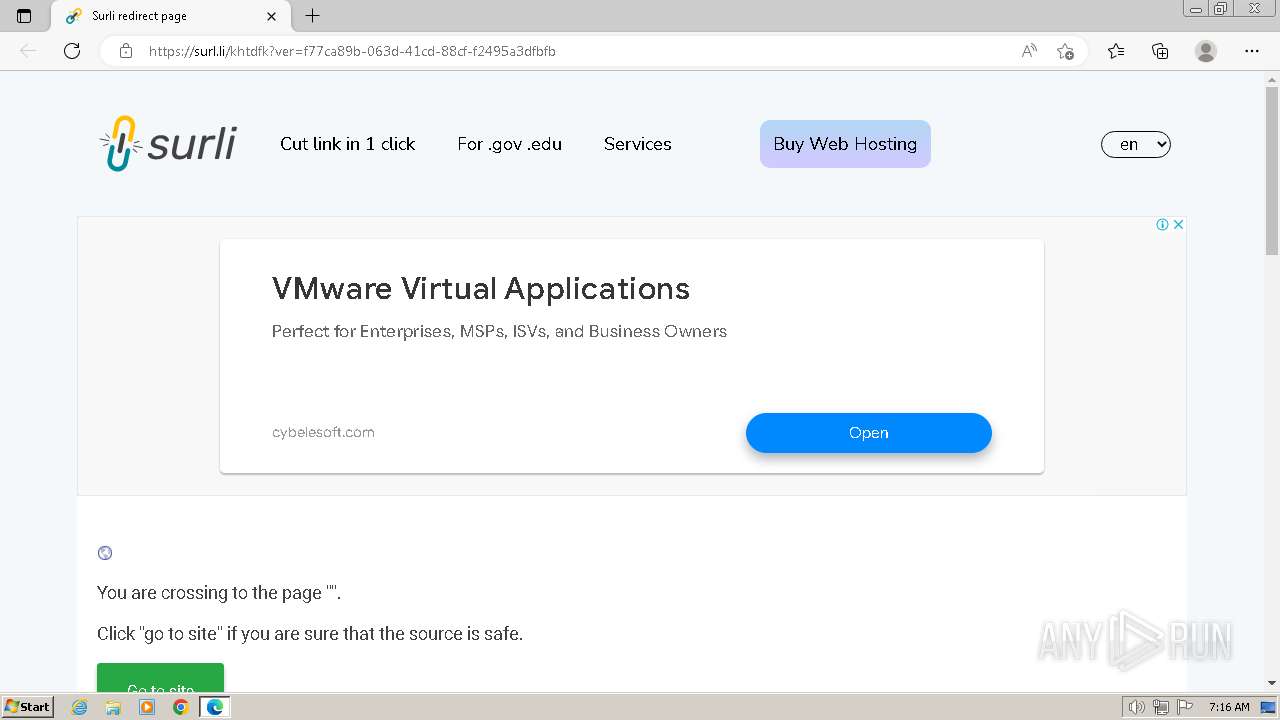
Task: Click Buy Web Hosting button
Action: (845, 144)
